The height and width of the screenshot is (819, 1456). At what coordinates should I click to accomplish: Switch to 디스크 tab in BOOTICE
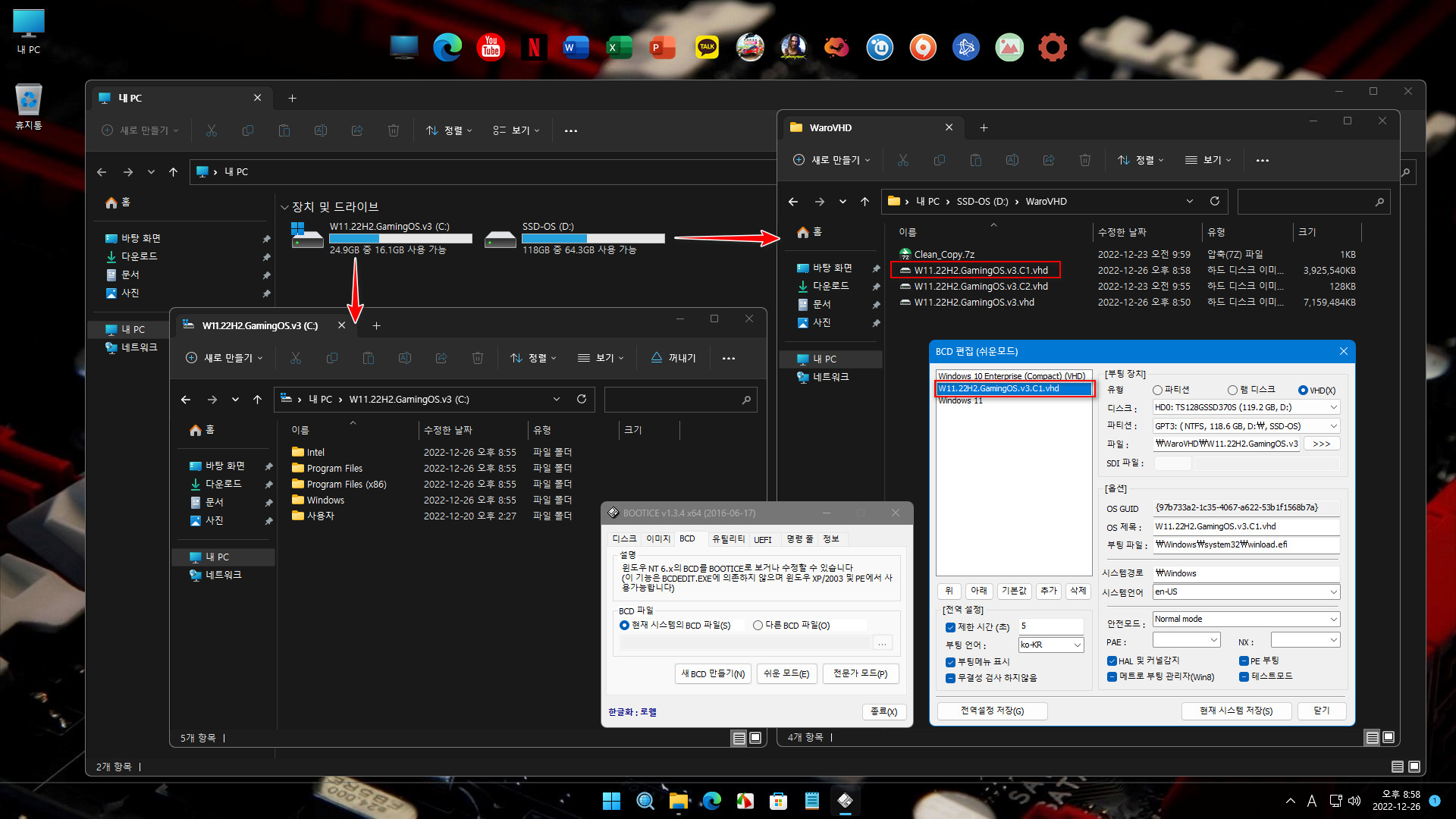coord(624,538)
